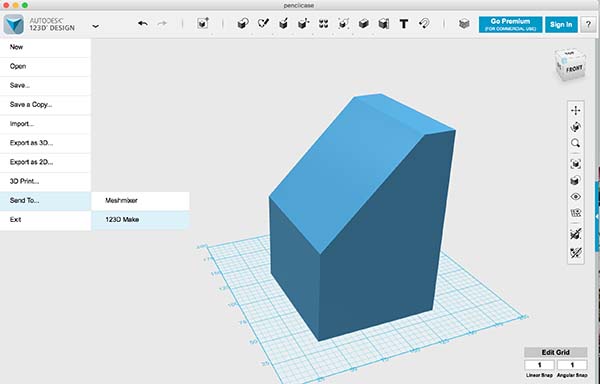Open the Grouping tool menu
600x384 pixels.
pos(343,24)
